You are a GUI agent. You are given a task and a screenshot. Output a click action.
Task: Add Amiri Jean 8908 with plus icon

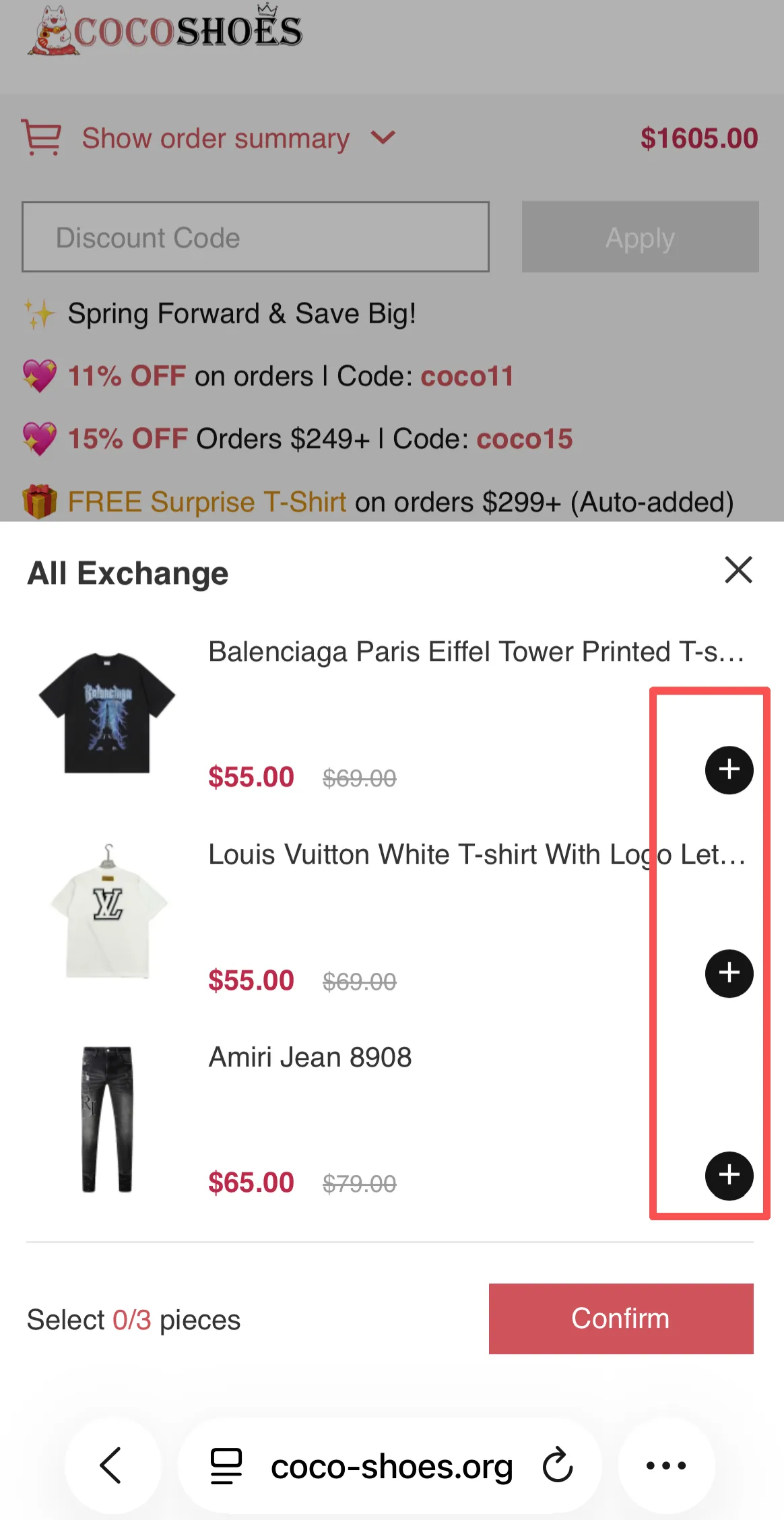(x=729, y=1176)
